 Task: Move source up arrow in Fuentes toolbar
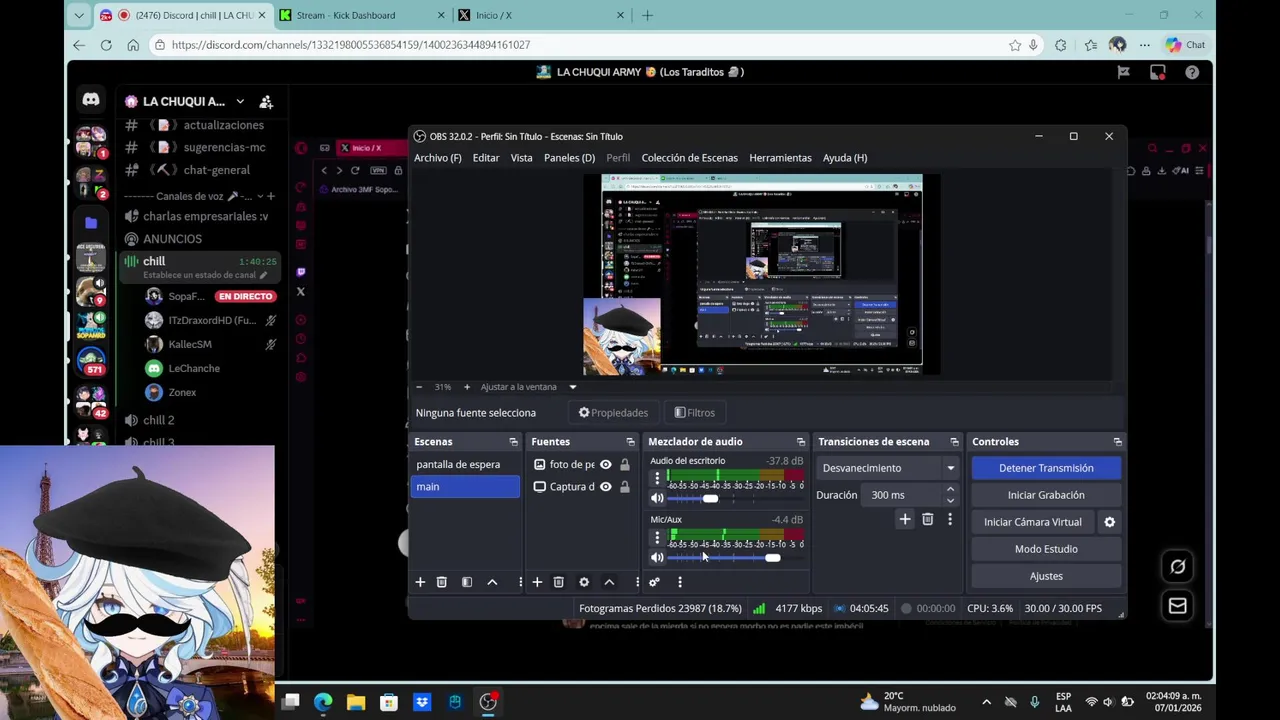coord(609,582)
